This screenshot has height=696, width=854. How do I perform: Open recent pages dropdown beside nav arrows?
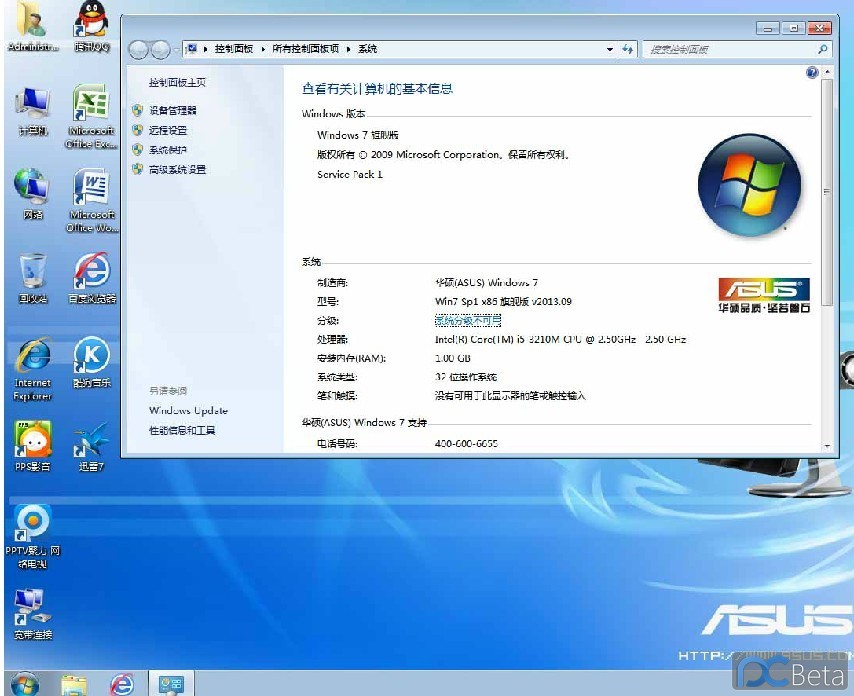pos(176,50)
